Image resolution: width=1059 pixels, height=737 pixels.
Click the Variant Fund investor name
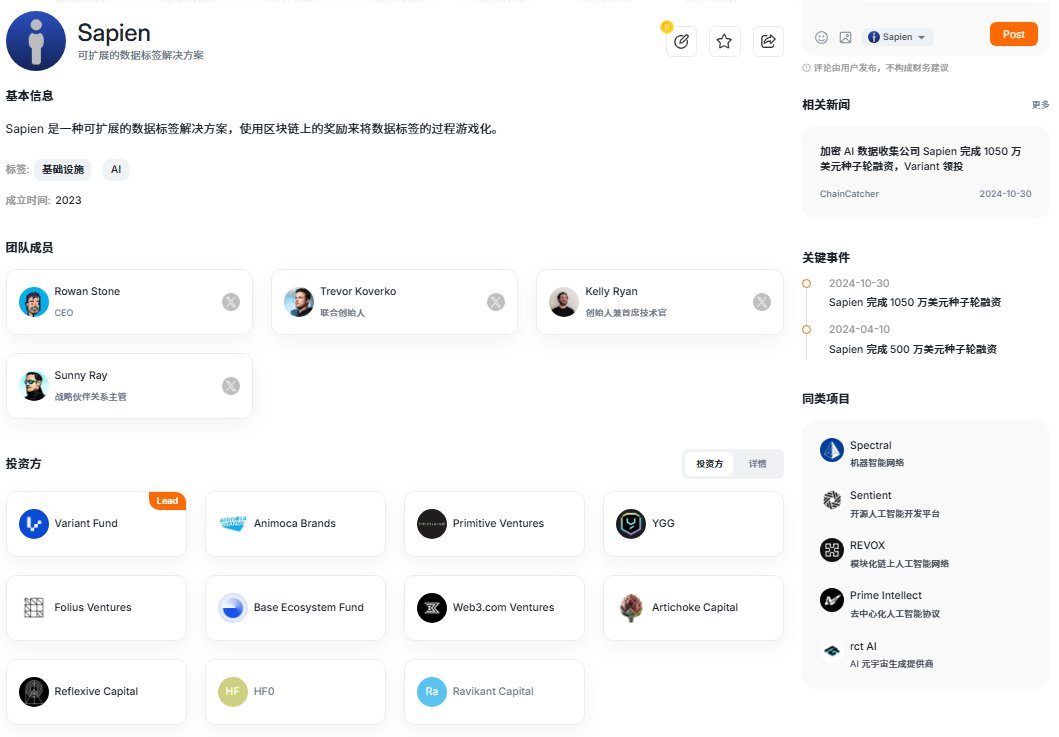86,524
